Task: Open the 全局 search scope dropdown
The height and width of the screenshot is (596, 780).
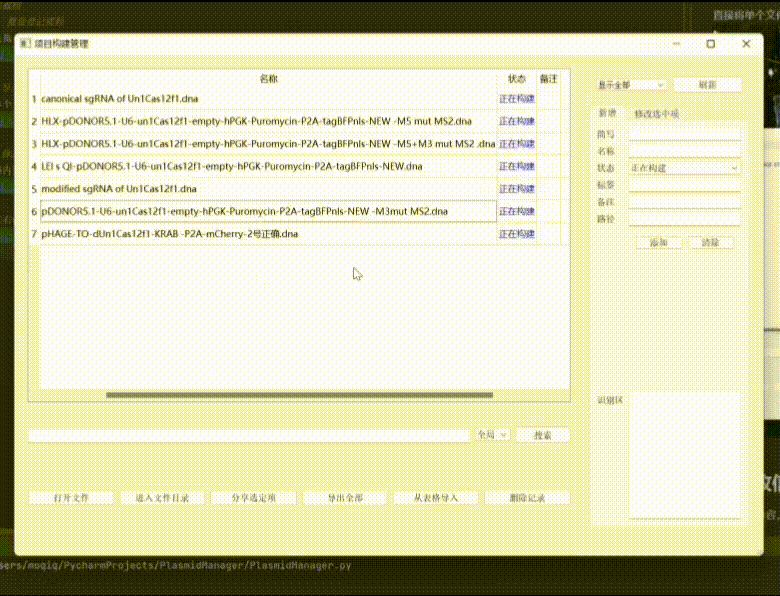Action: (x=492, y=435)
